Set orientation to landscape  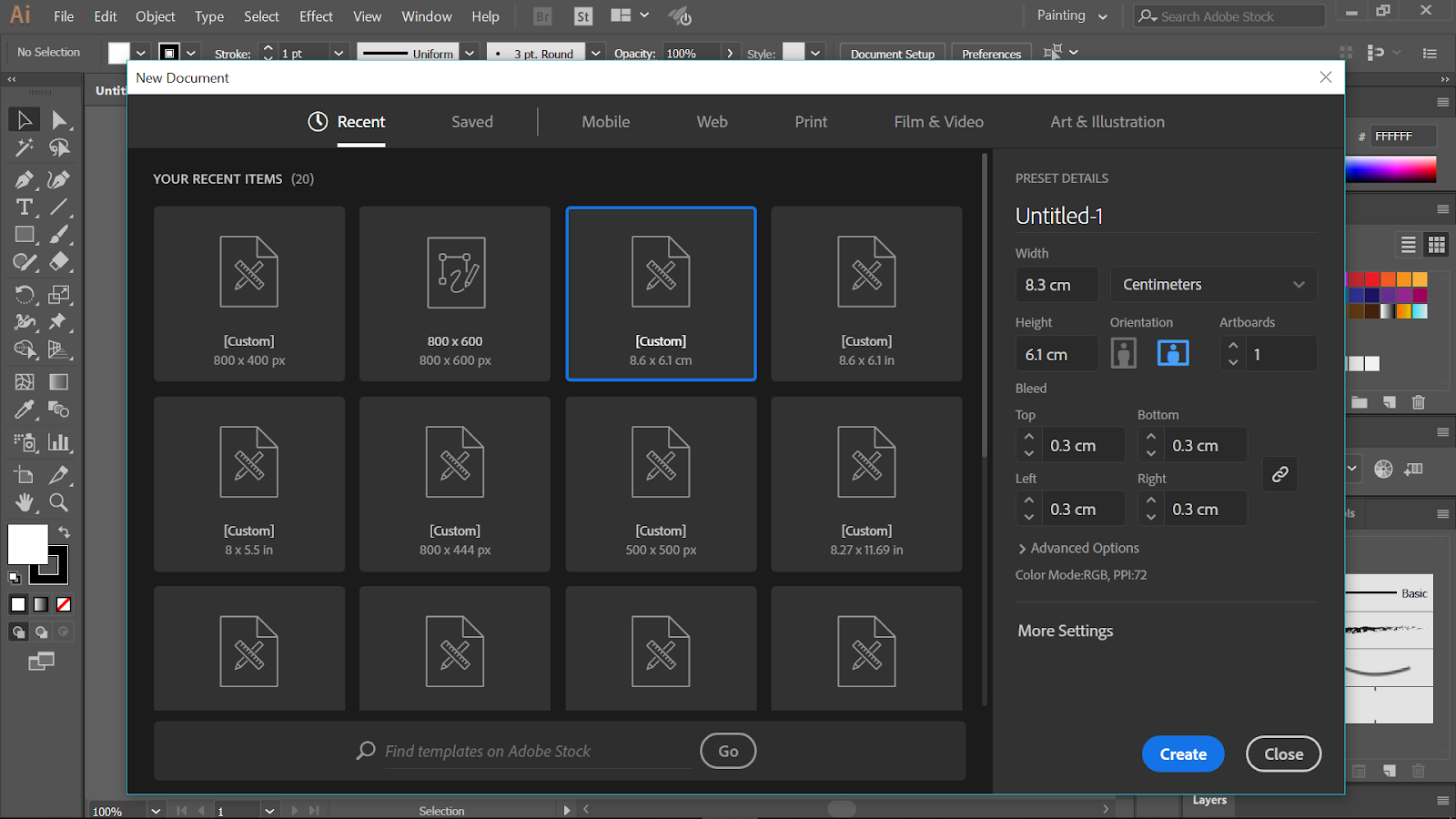point(1172,353)
